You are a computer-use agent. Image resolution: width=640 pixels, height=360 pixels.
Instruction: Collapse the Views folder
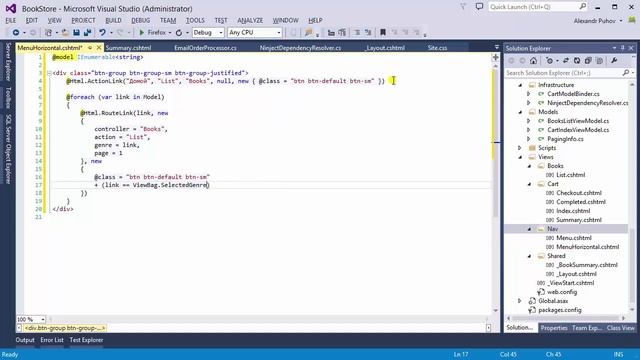(520, 157)
